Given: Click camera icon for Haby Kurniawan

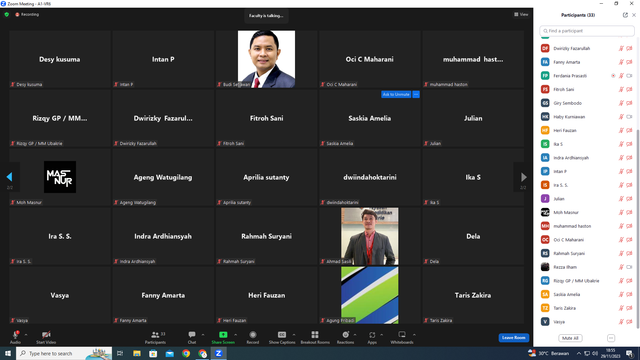Looking at the screenshot, I should (629, 117).
